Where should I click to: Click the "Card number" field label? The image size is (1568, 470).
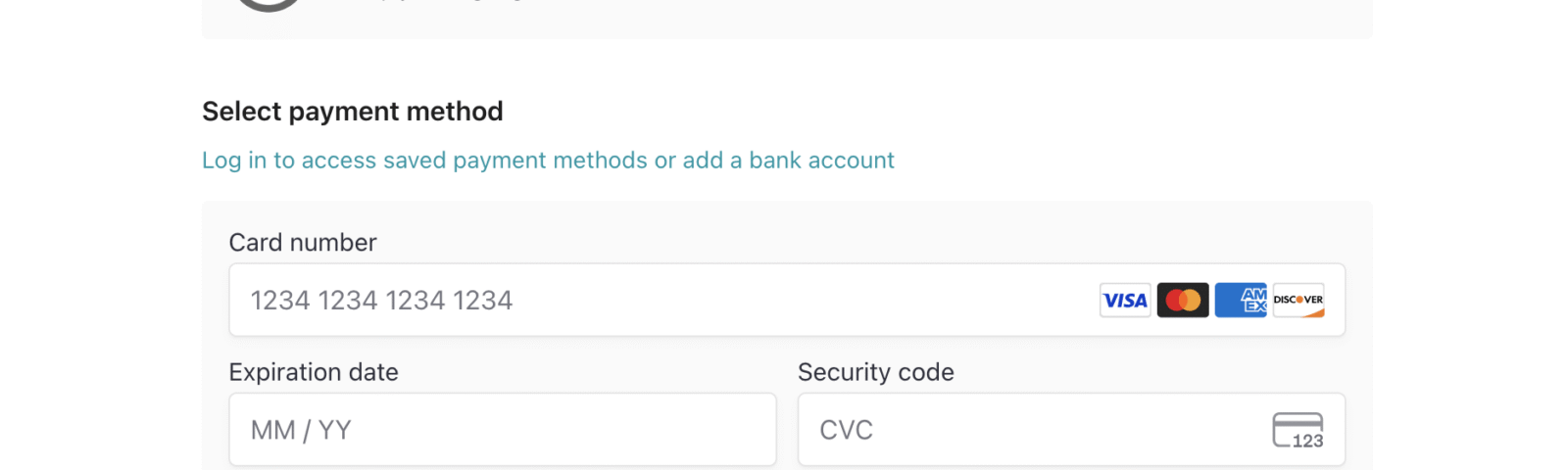click(302, 243)
